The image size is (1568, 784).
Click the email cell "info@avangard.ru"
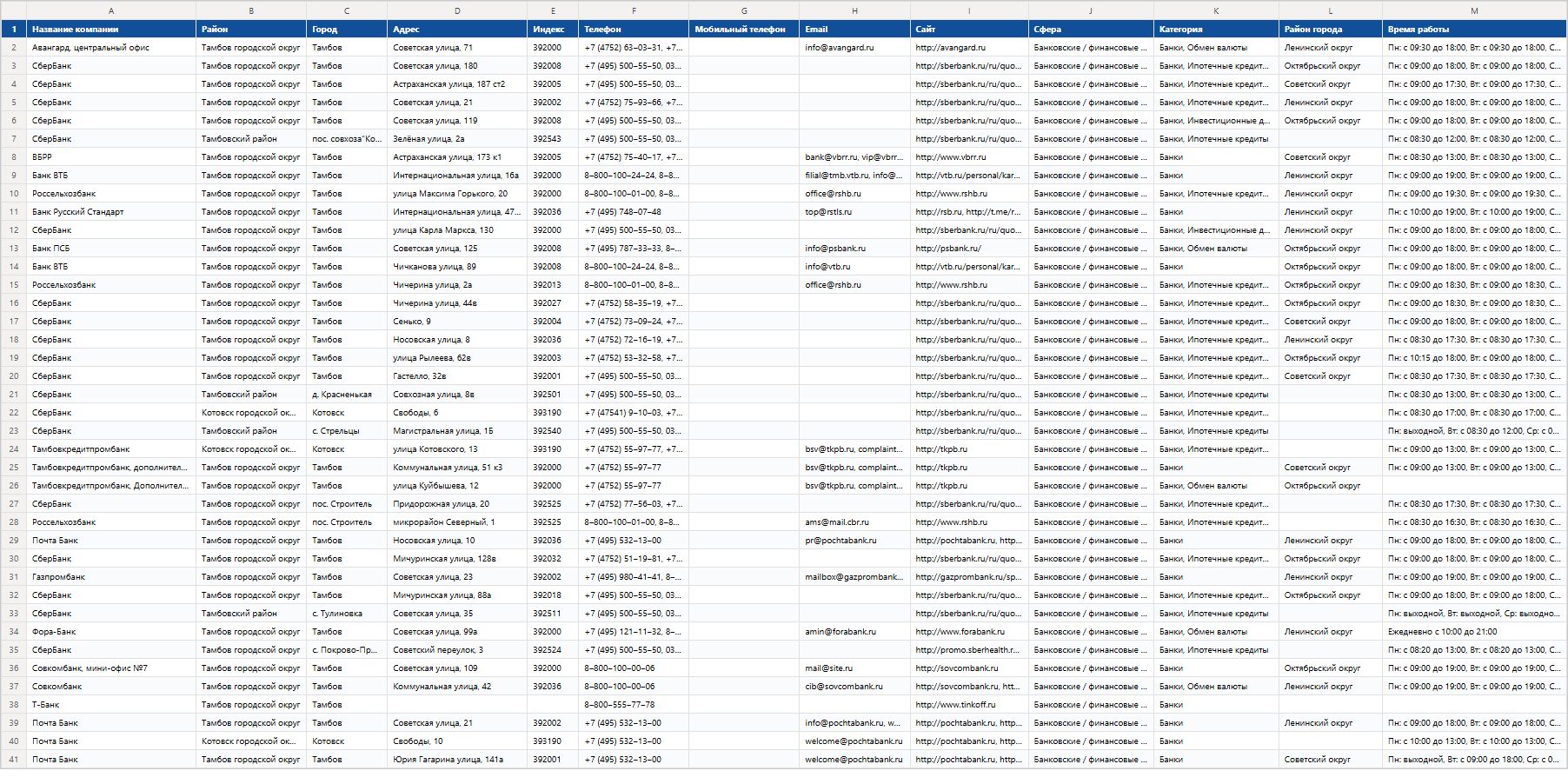(855, 48)
